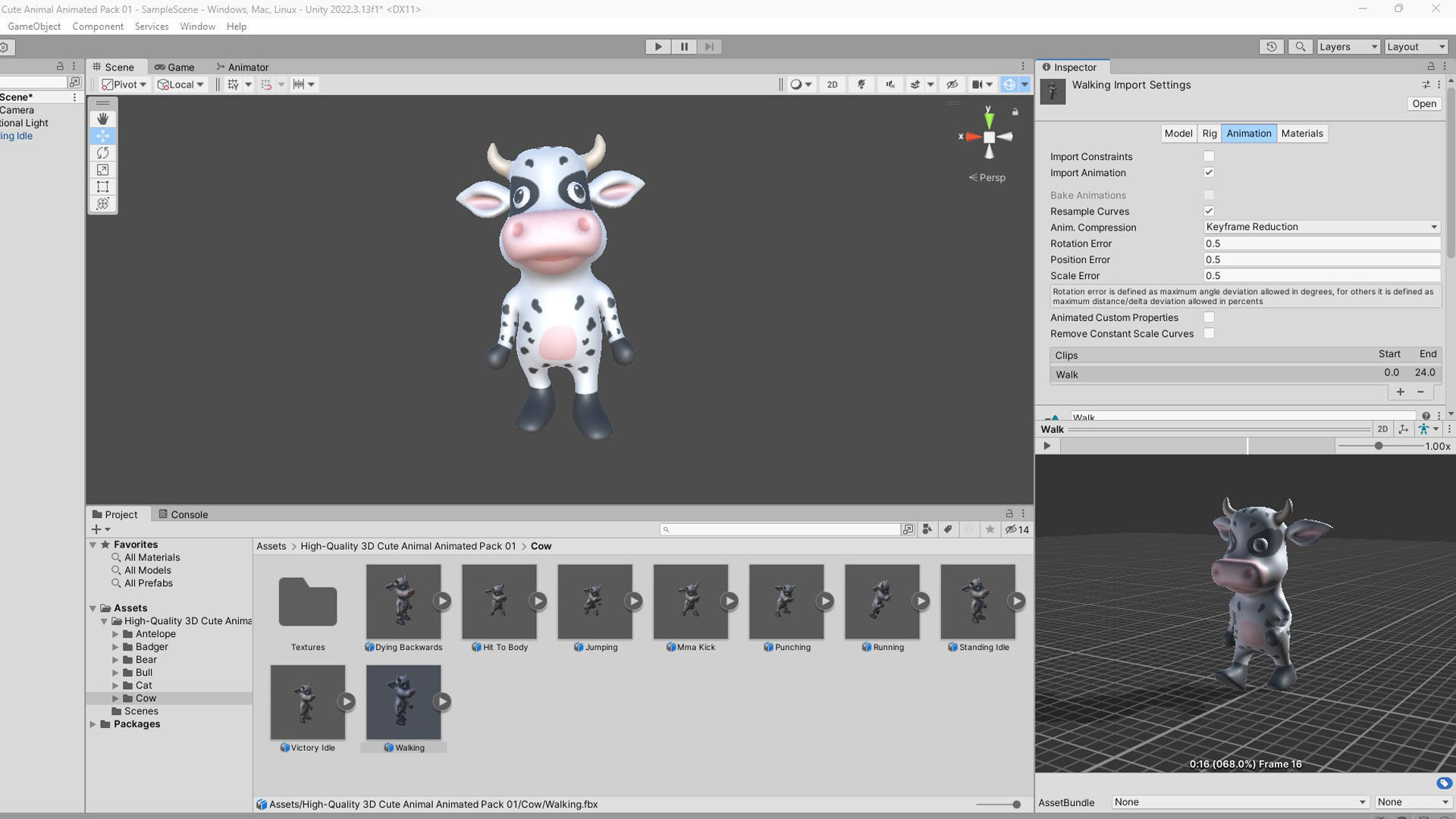Add a new clip with plus button

point(1400,392)
